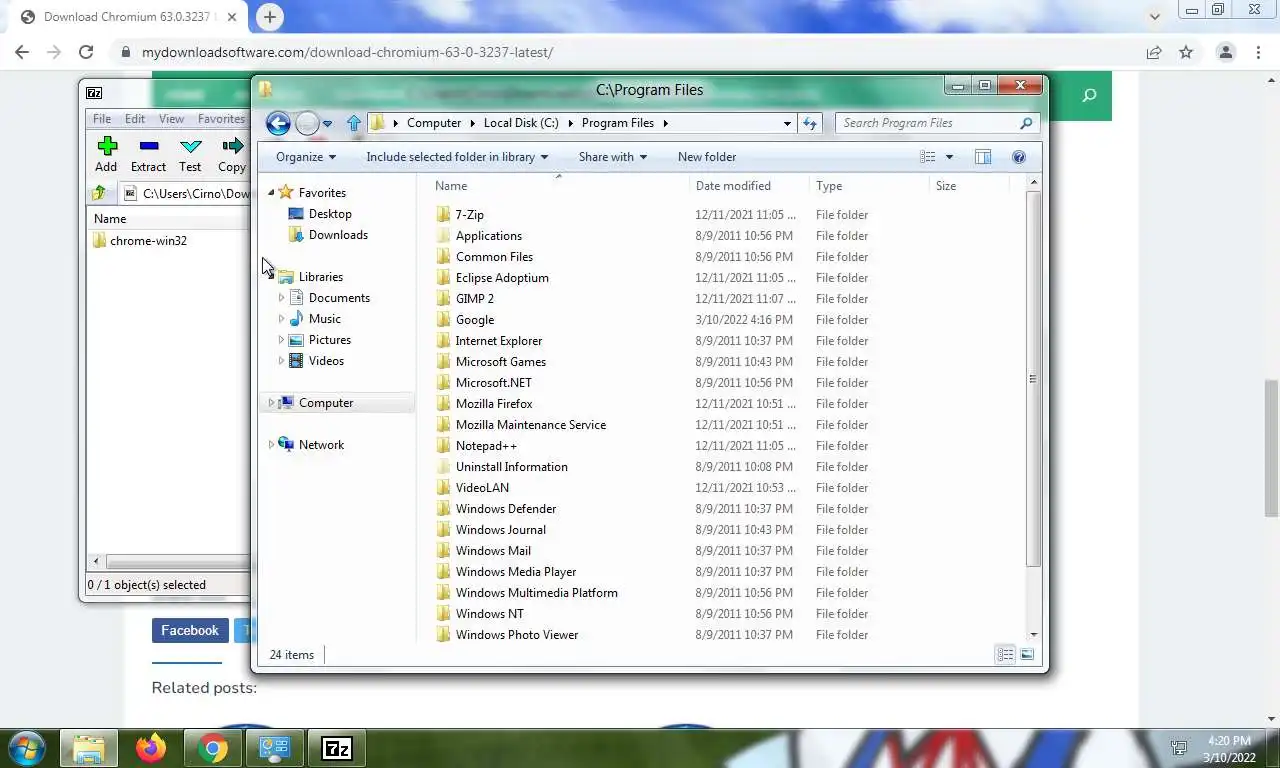Screen dimensions: 1280x768
Task: Click the Extract button in 7-Zip window
Action: coord(148,155)
